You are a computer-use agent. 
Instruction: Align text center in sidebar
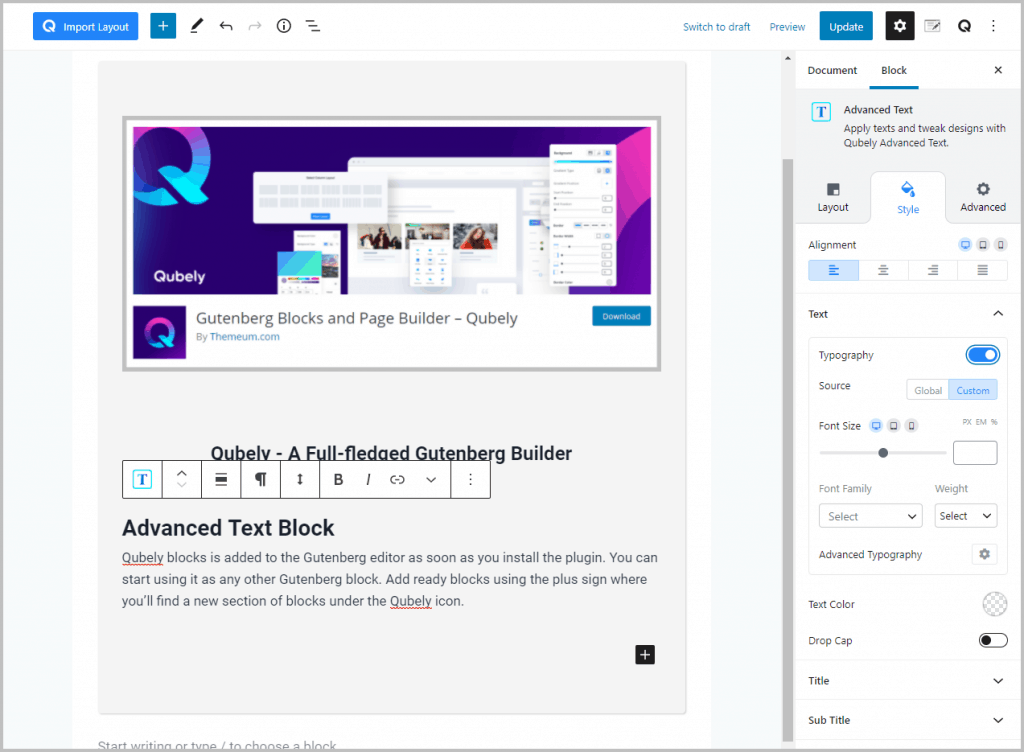883,270
